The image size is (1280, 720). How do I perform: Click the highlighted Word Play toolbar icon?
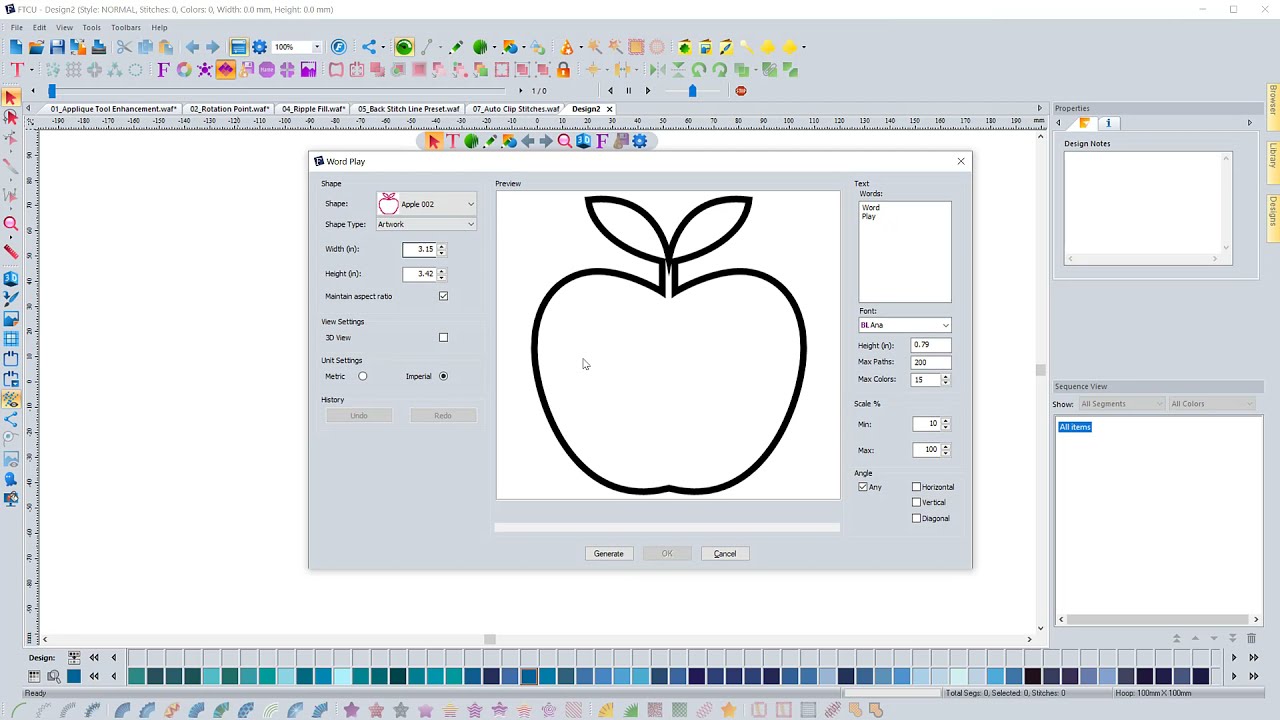click(225, 69)
